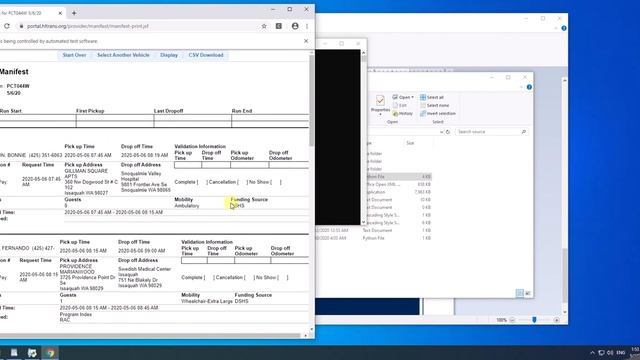
Task: Click the browser address bar URL
Action: (x=88, y=26)
